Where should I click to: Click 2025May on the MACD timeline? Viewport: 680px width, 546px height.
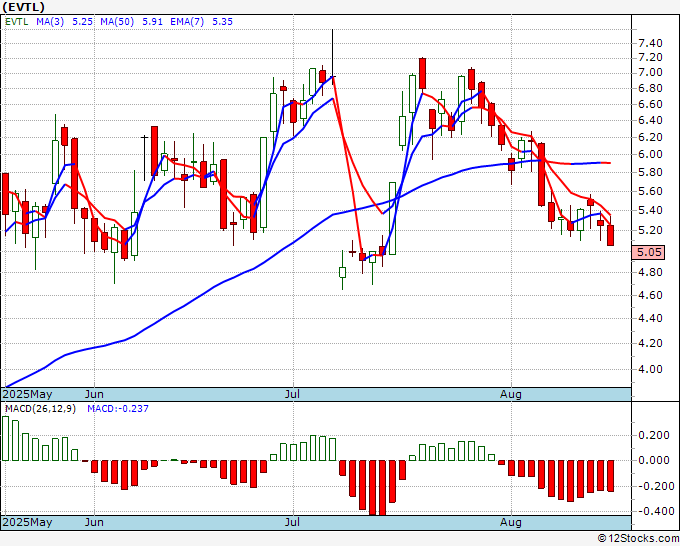(27, 522)
